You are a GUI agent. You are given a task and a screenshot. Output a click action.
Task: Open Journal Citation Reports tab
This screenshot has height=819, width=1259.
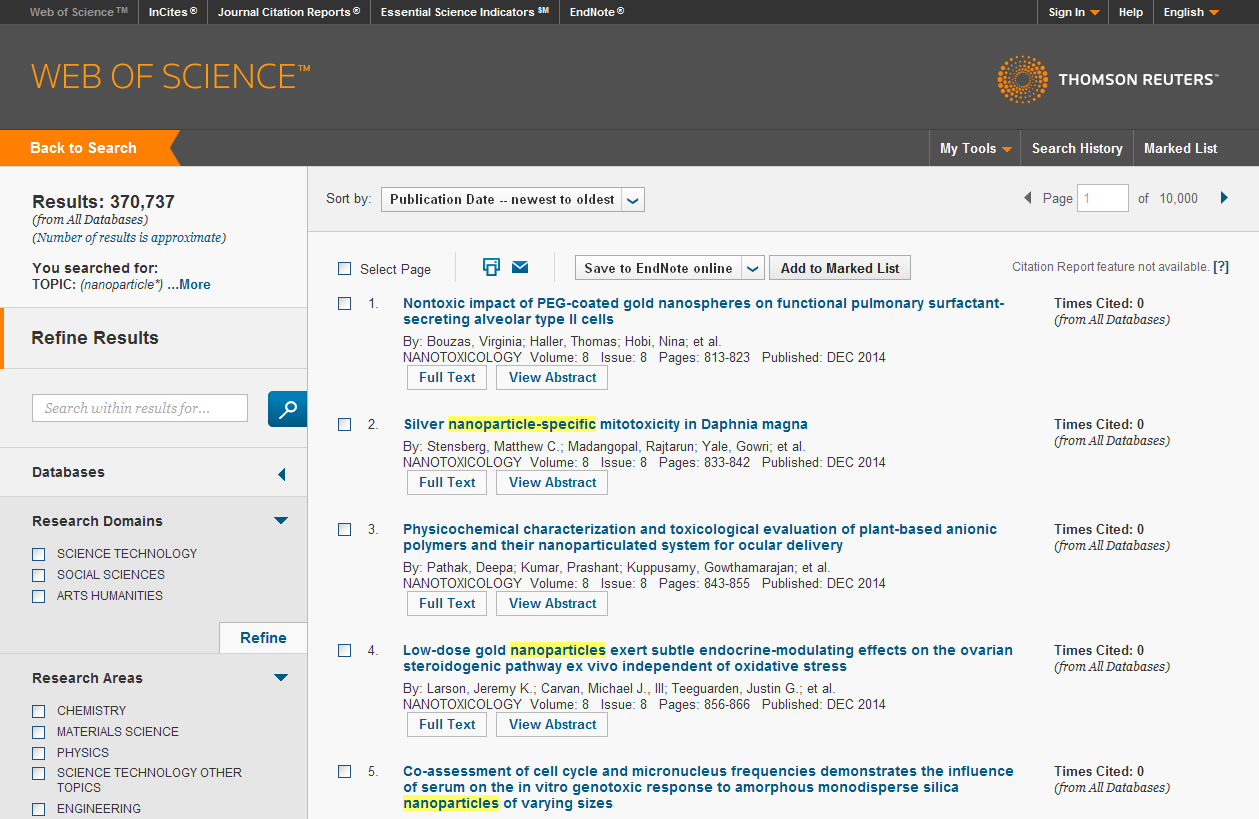(289, 12)
